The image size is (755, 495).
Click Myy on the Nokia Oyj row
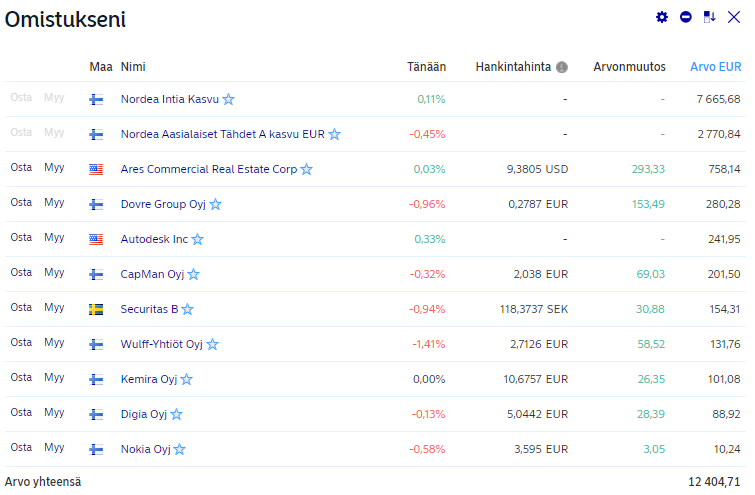pos(54,448)
